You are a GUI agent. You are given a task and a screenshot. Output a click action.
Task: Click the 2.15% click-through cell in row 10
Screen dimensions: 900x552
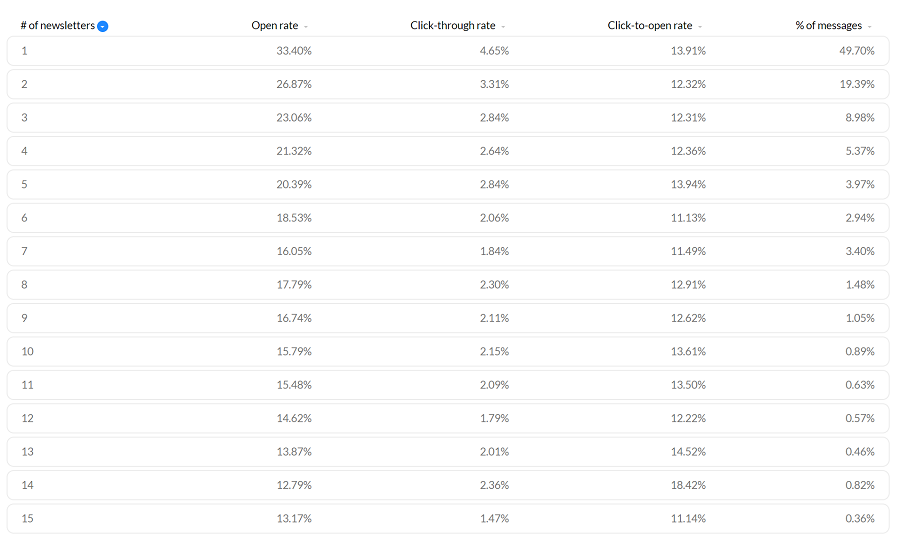[x=493, y=351]
